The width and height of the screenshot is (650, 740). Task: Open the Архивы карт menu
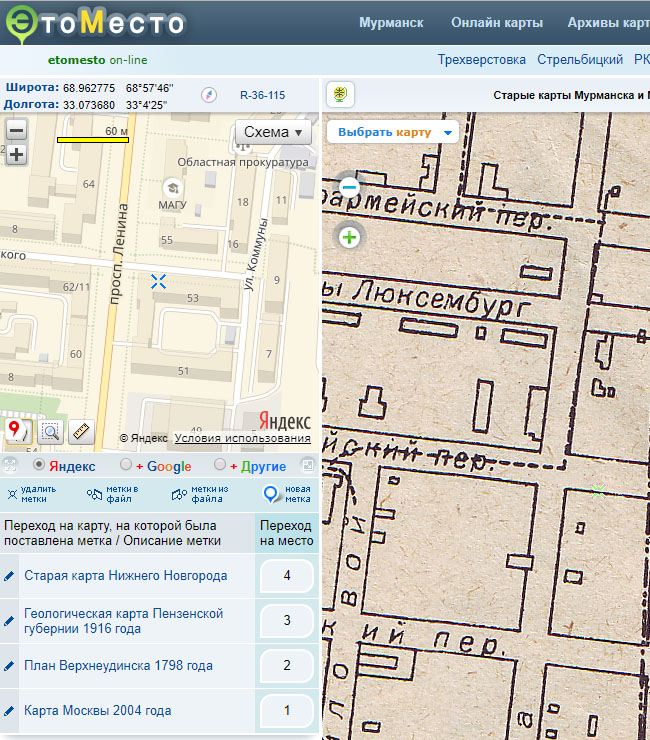tap(608, 23)
